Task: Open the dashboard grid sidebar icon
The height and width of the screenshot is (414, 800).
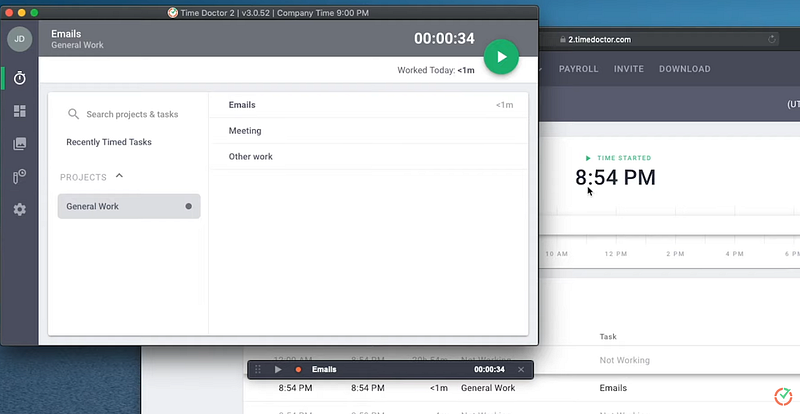Action: [x=19, y=111]
